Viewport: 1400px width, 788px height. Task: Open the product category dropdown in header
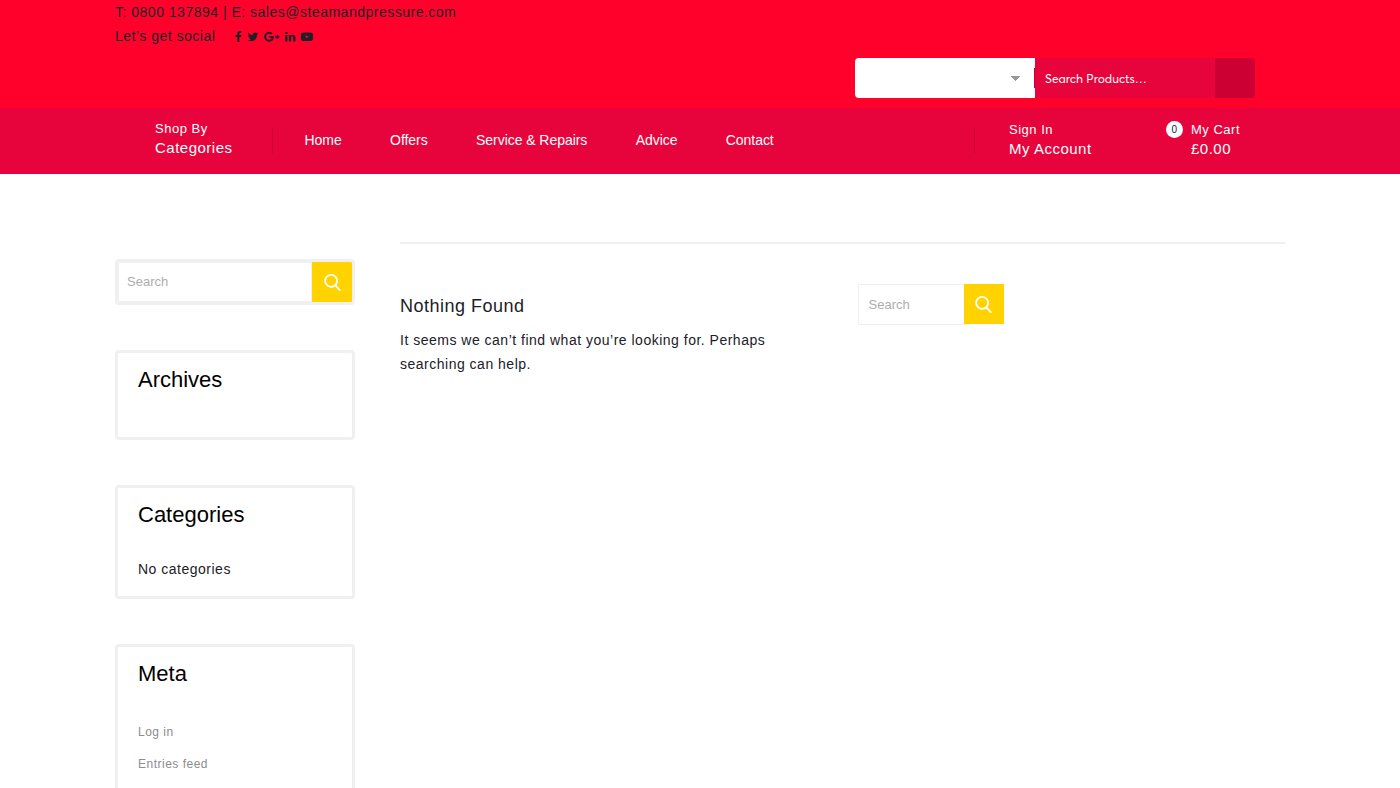click(x=945, y=78)
